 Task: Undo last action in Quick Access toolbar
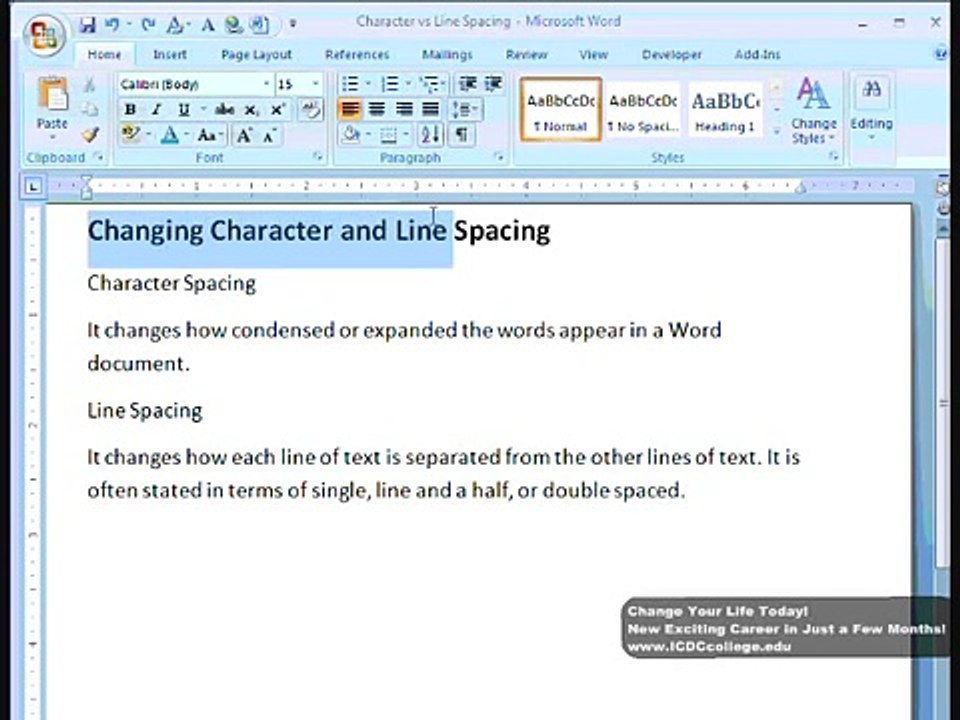point(112,24)
